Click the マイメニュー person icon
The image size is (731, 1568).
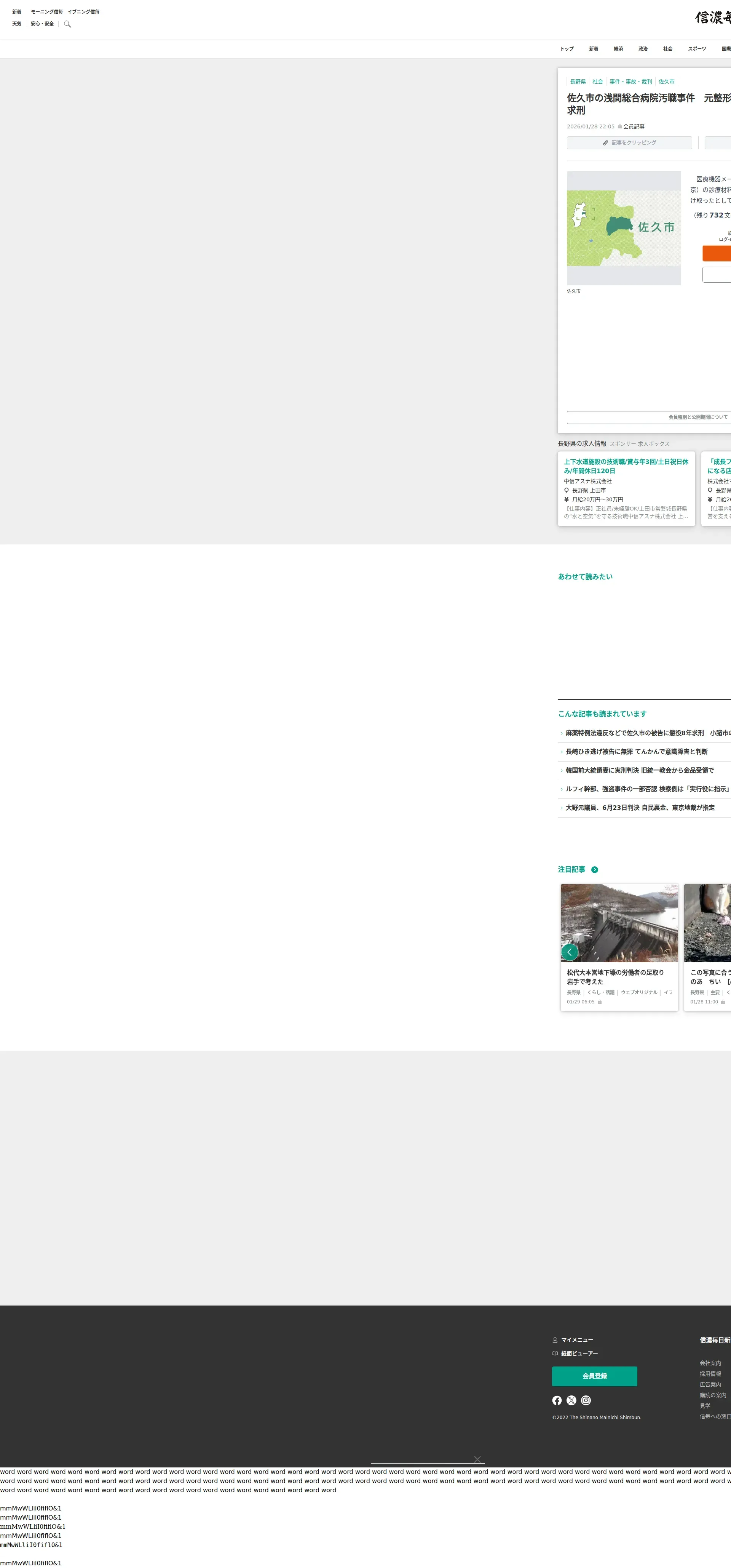pos(555,1340)
